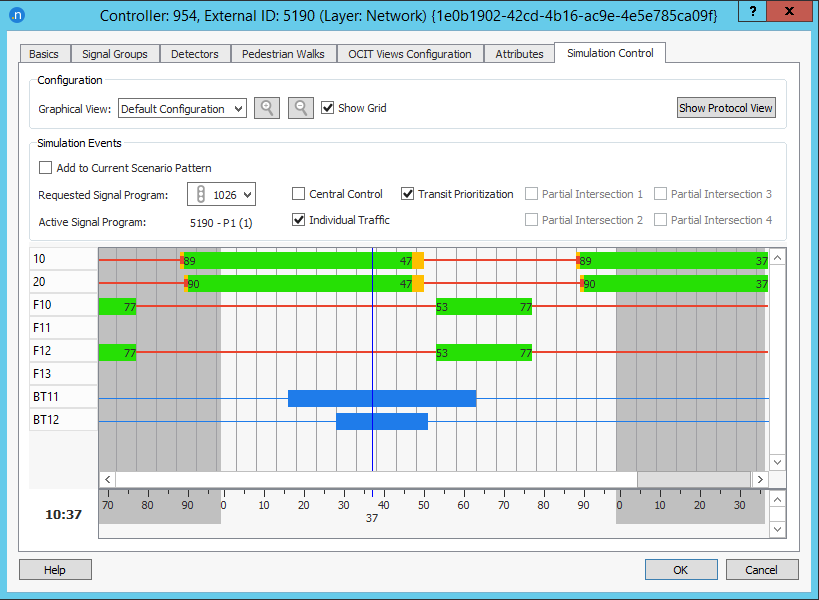Click the zoom in magnifier icon

[x=267, y=108]
